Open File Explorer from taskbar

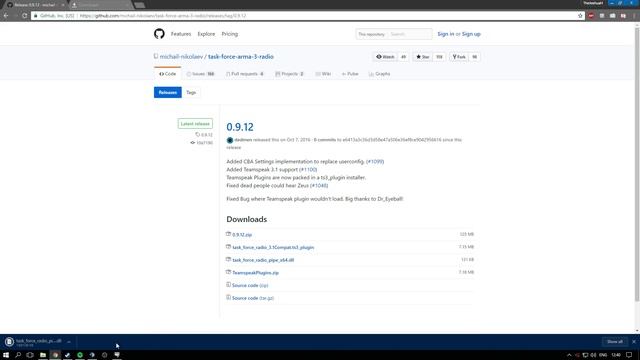click(42, 355)
